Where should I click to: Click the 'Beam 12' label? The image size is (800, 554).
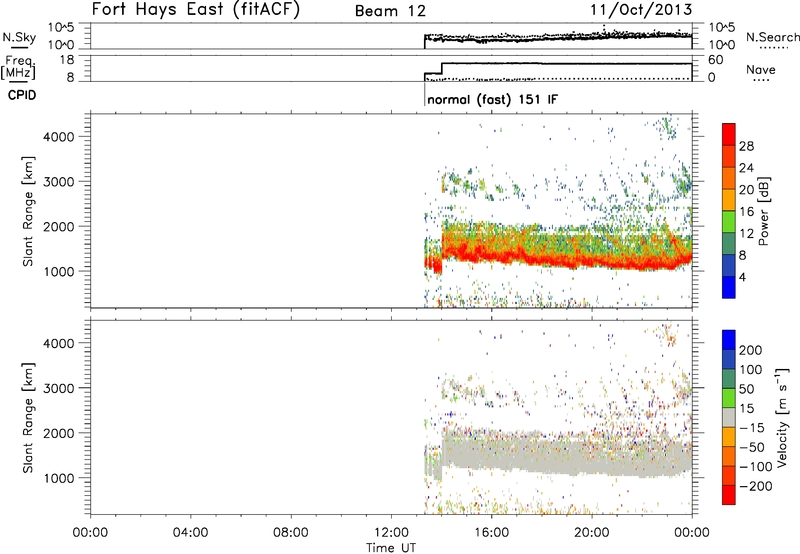point(390,11)
